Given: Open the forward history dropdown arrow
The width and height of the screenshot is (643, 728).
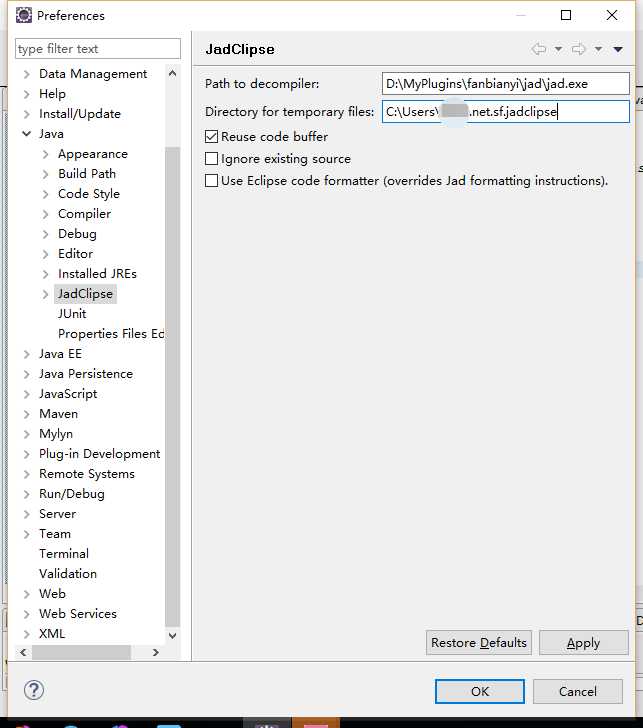Looking at the screenshot, I should pos(598,49).
